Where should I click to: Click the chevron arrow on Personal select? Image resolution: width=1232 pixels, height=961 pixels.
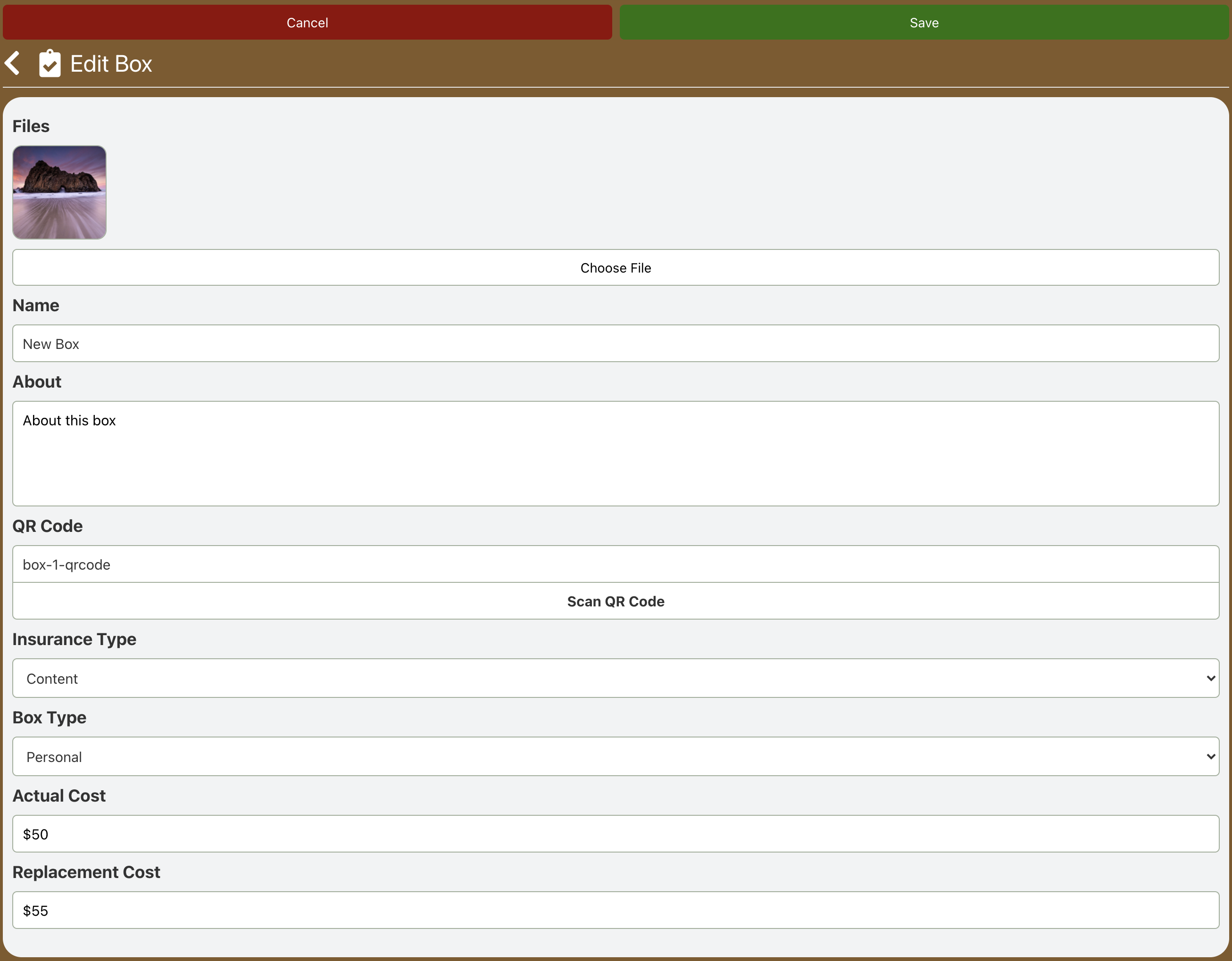(1210, 757)
